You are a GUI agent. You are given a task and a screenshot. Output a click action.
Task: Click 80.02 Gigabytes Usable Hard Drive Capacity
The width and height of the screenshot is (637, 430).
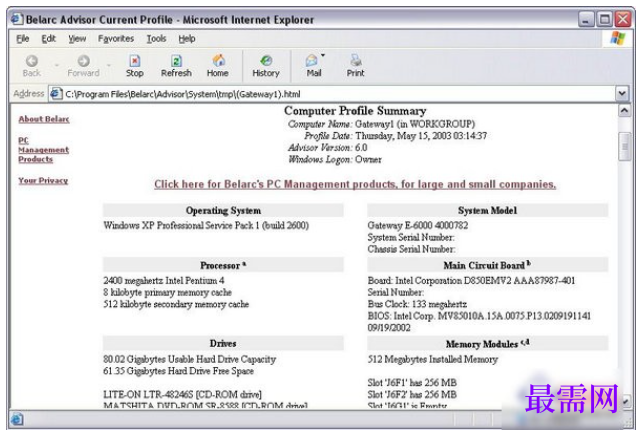pos(189,359)
